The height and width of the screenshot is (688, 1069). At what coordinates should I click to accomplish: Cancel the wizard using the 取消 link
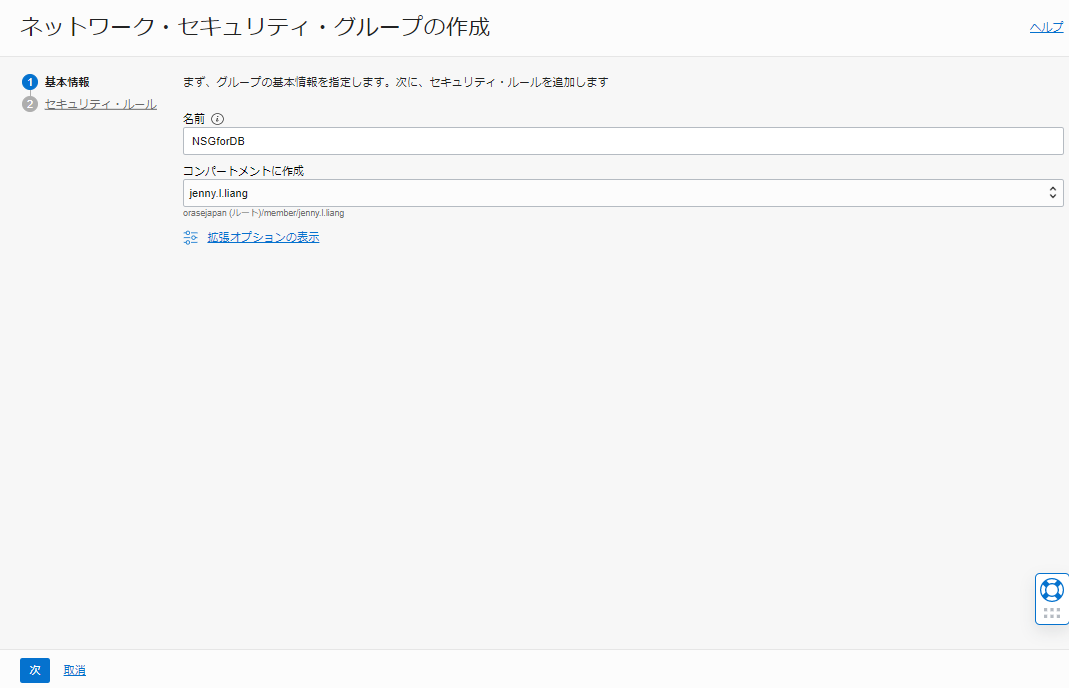click(74, 670)
